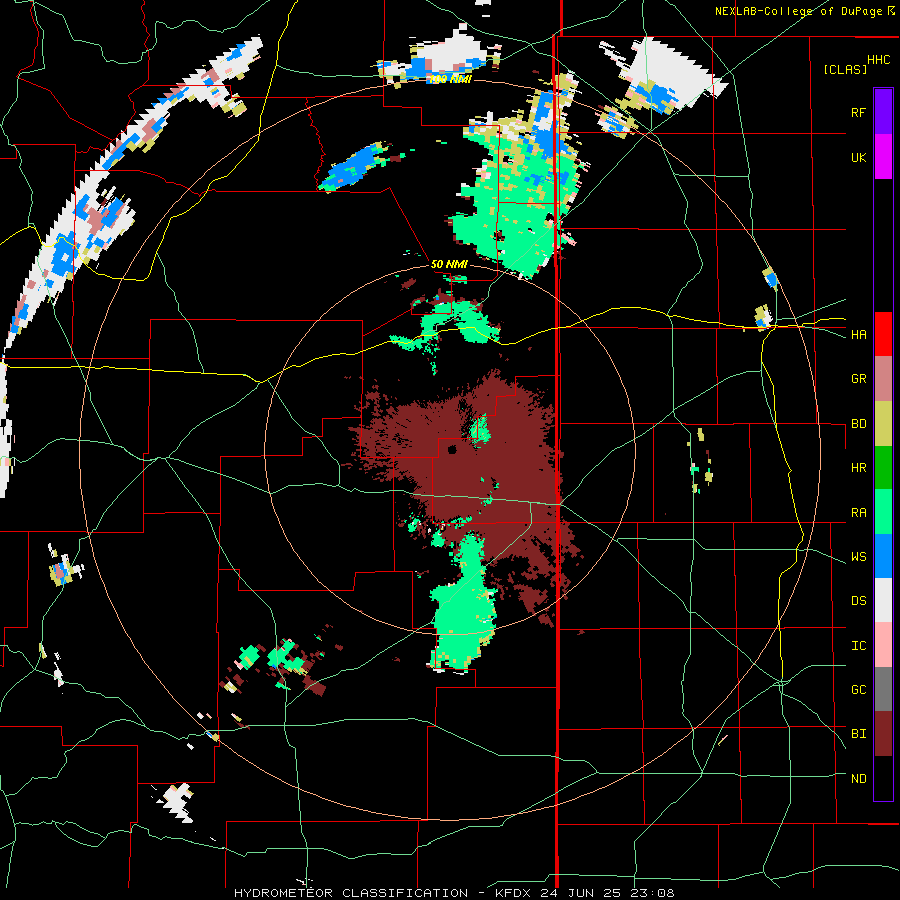
Task: Click the "HA" legend label
Action: coord(858,335)
